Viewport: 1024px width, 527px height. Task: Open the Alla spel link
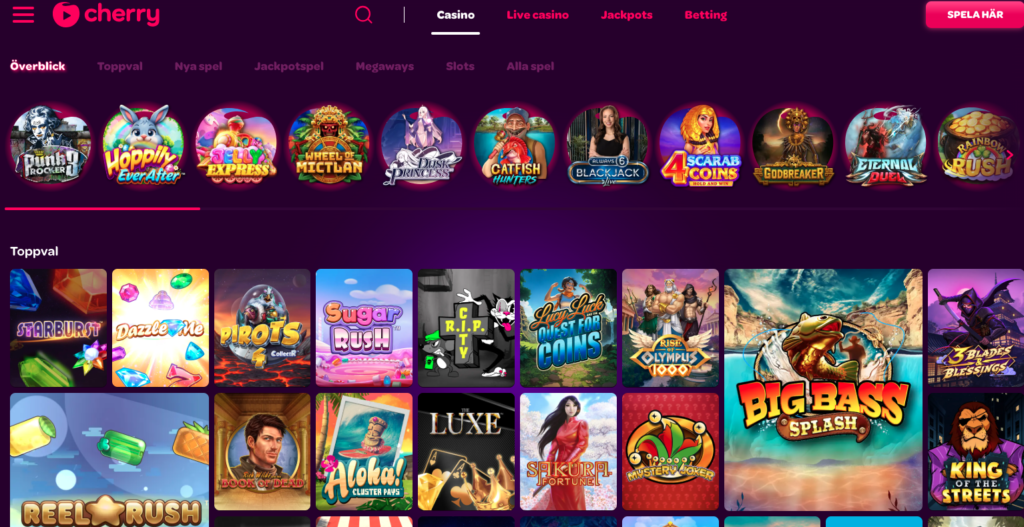point(530,66)
